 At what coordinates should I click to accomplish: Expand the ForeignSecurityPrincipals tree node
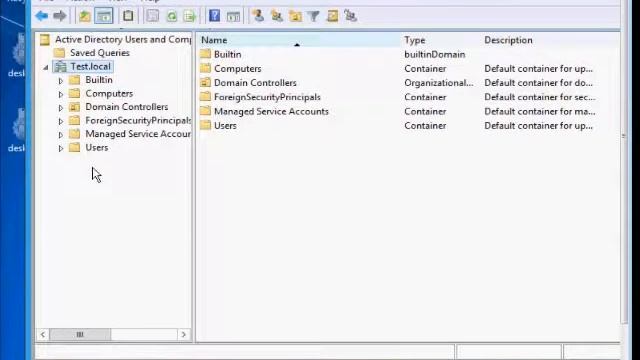[61, 121]
